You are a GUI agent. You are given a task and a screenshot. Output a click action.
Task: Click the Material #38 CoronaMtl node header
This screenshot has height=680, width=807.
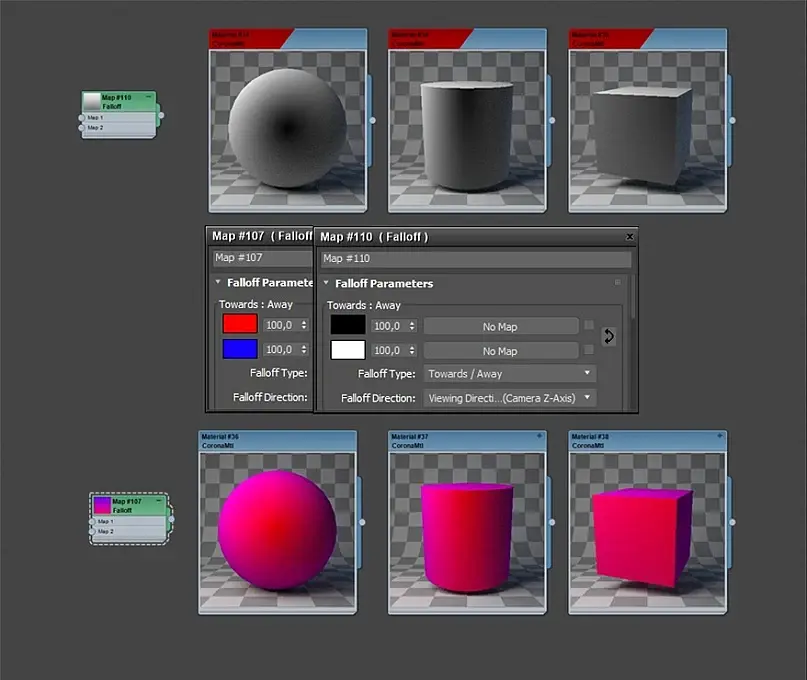point(647,441)
